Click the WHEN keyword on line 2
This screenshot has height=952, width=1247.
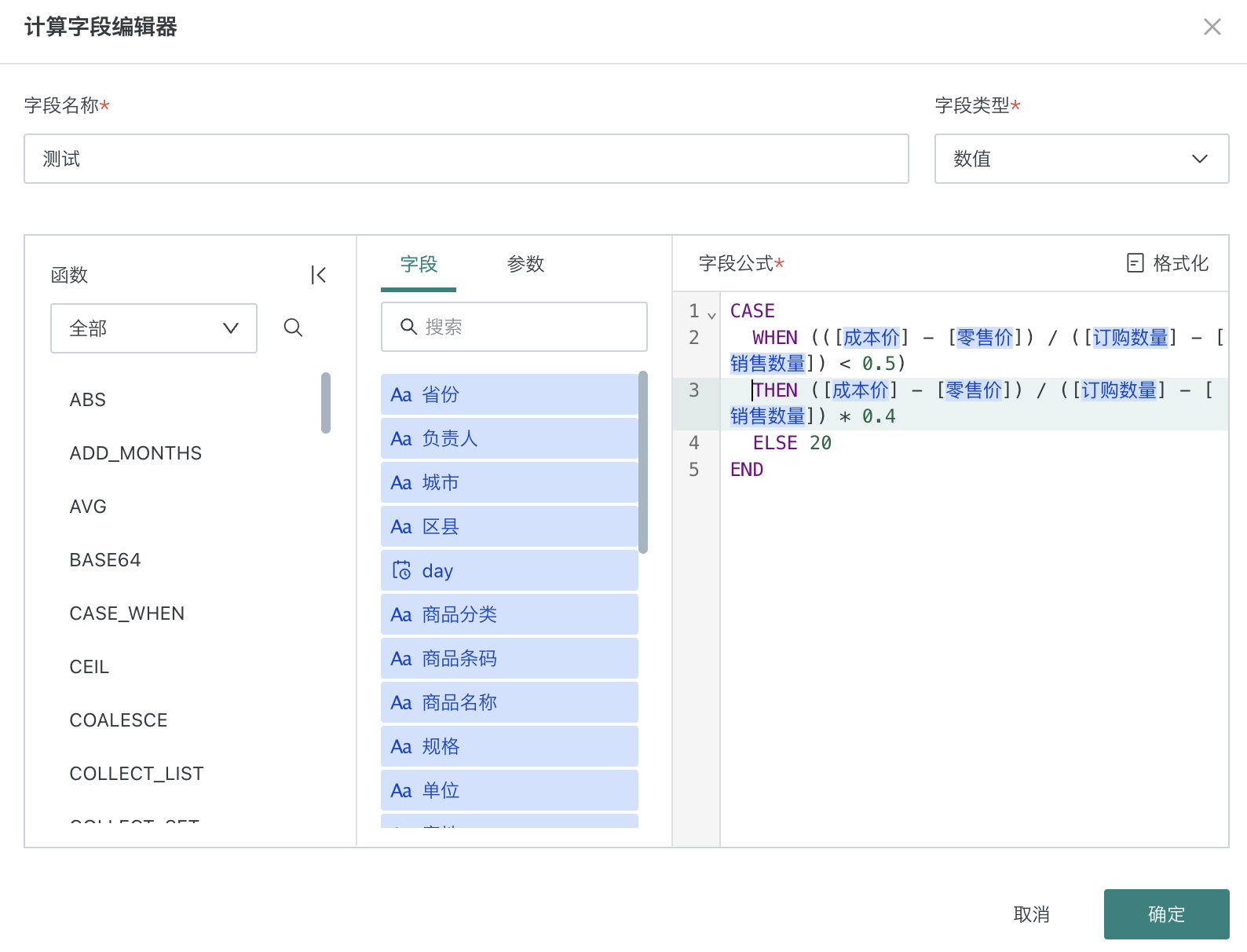775,338
